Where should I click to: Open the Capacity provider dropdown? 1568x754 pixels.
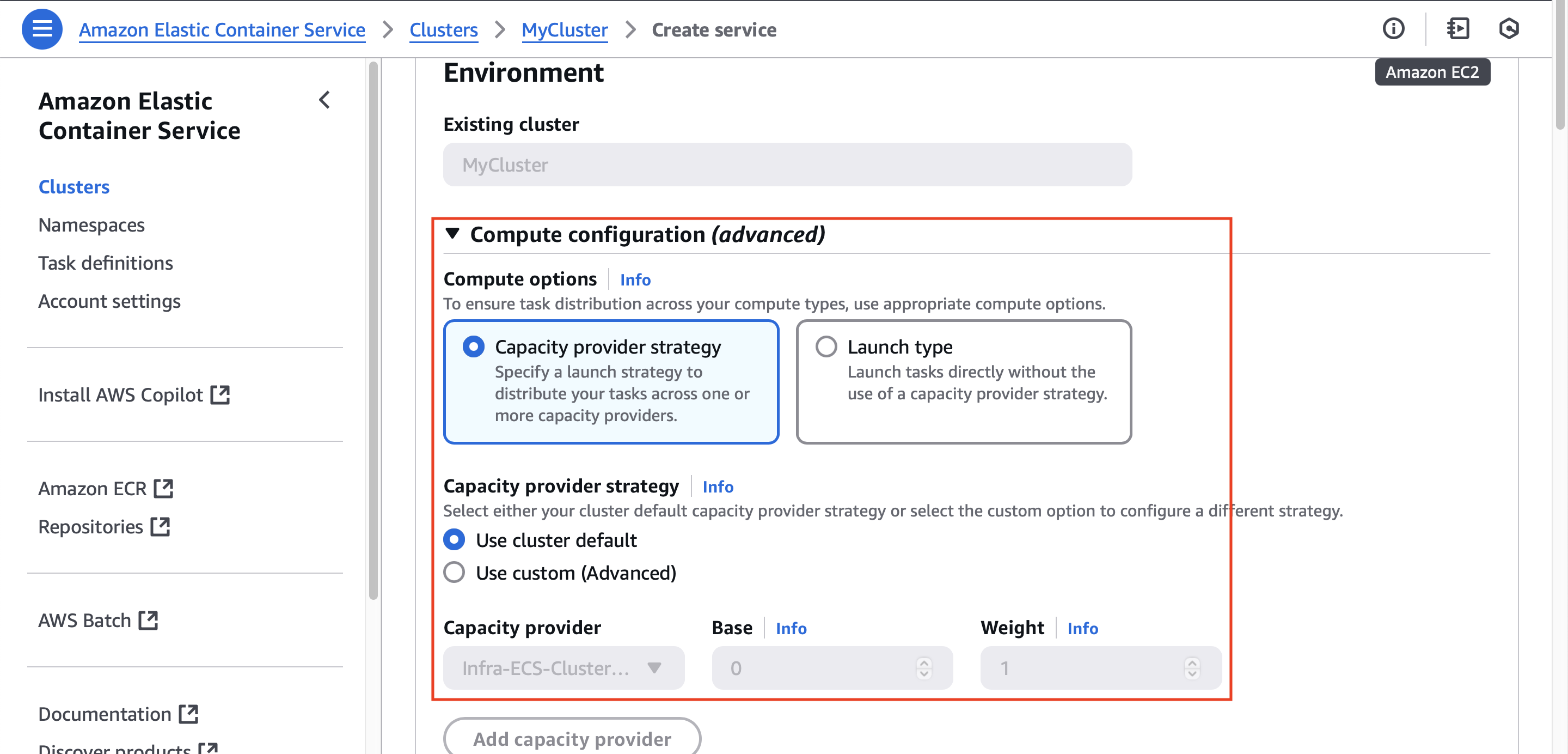click(x=563, y=668)
